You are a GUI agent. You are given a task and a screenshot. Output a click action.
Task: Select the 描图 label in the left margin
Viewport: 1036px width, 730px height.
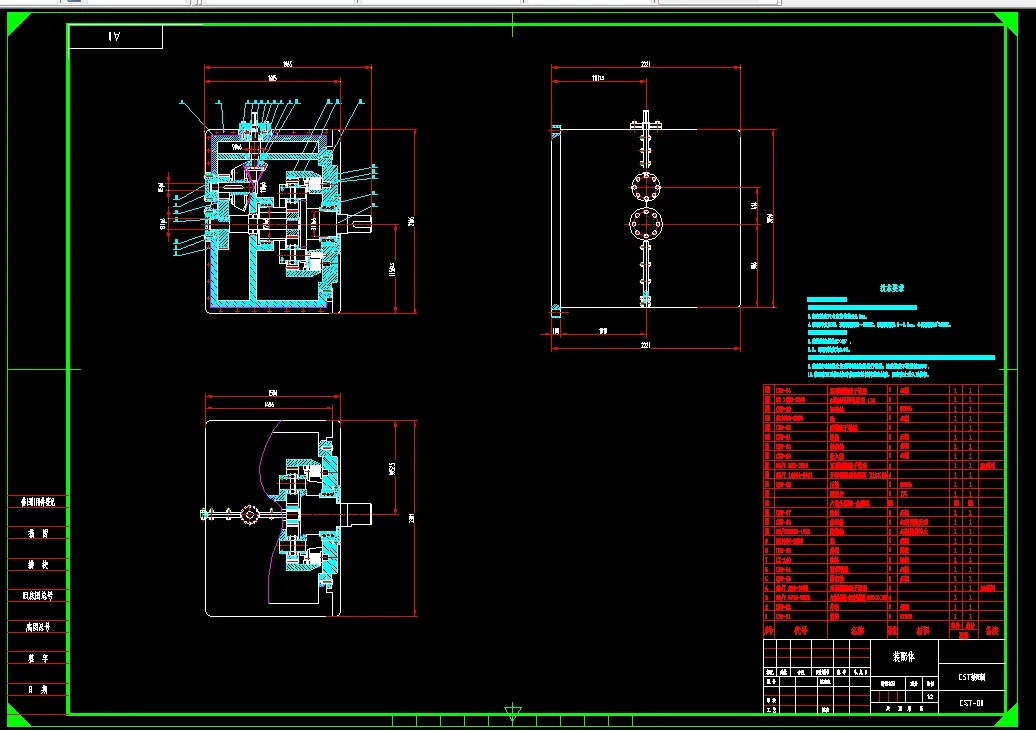[38, 534]
